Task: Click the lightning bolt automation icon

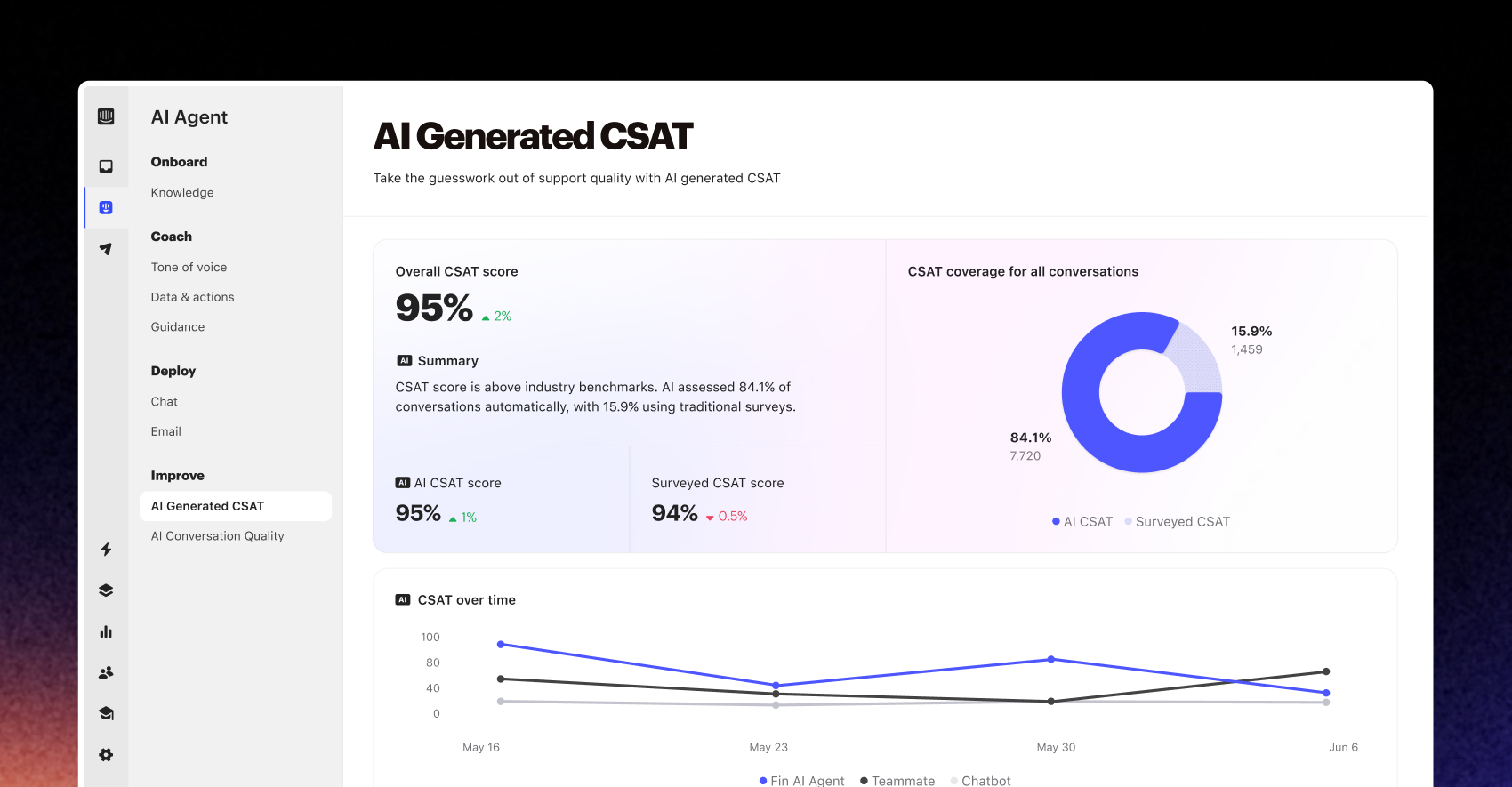Action: click(106, 550)
